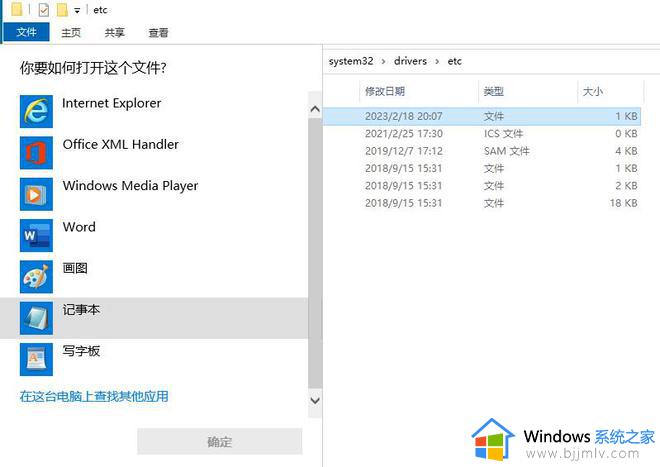Sort by the 大小 column header
This screenshot has height=467, width=660.
click(593, 91)
